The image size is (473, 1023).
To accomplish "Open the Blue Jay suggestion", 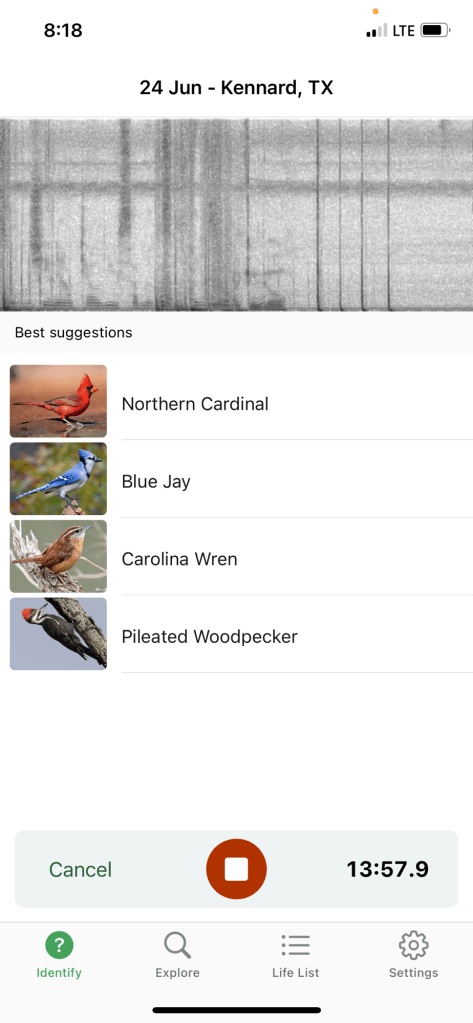I will (x=236, y=479).
